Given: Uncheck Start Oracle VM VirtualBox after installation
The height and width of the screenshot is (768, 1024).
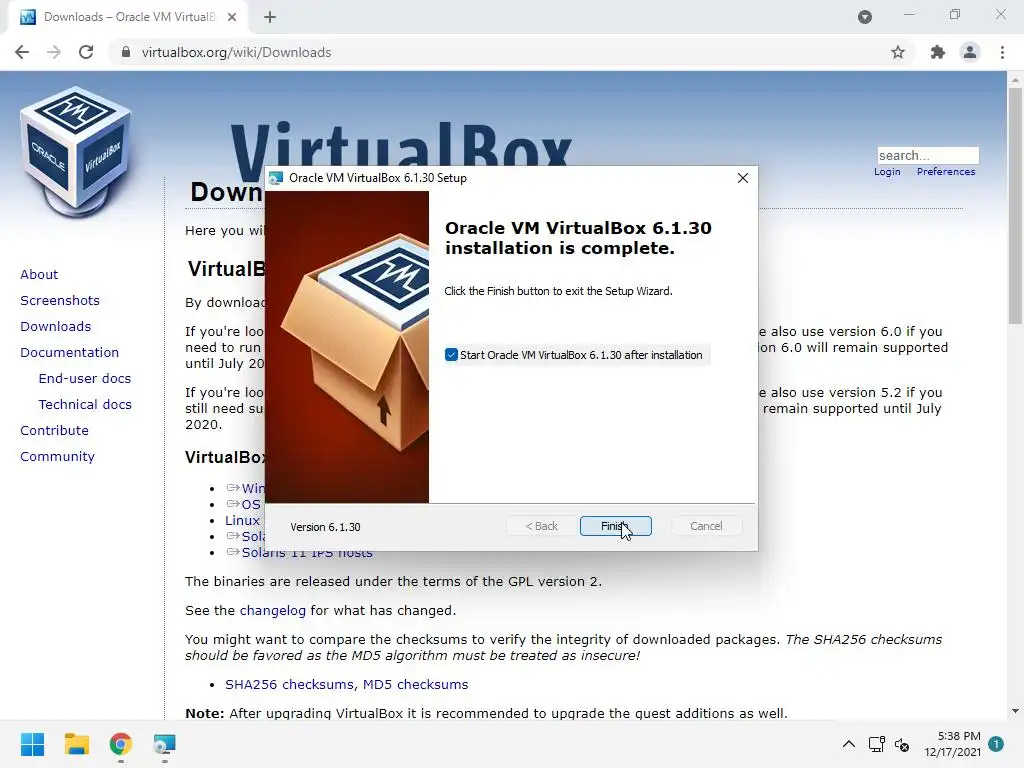Looking at the screenshot, I should 451,355.
